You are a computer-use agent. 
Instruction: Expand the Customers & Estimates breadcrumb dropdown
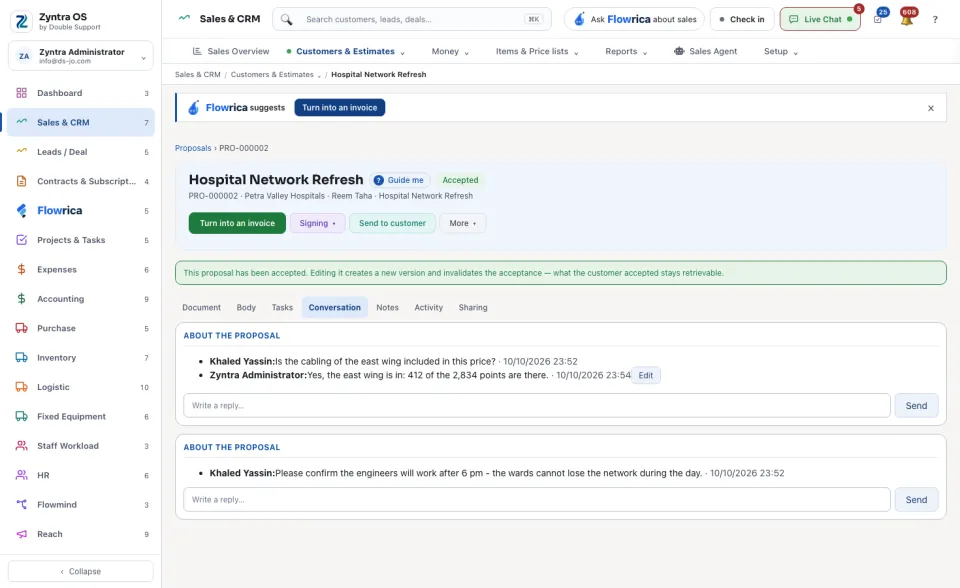[x=319, y=75]
